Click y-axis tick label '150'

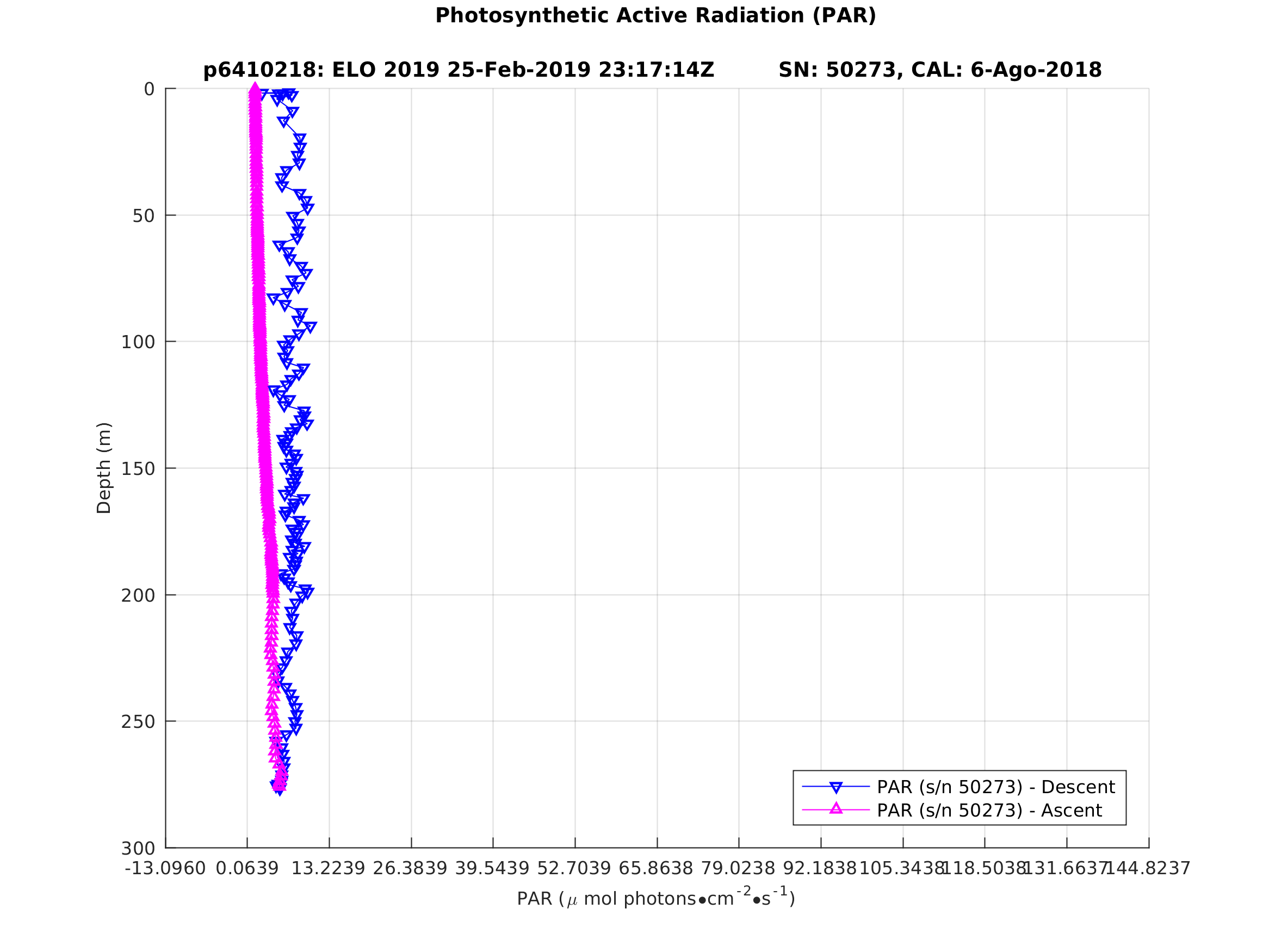(138, 469)
